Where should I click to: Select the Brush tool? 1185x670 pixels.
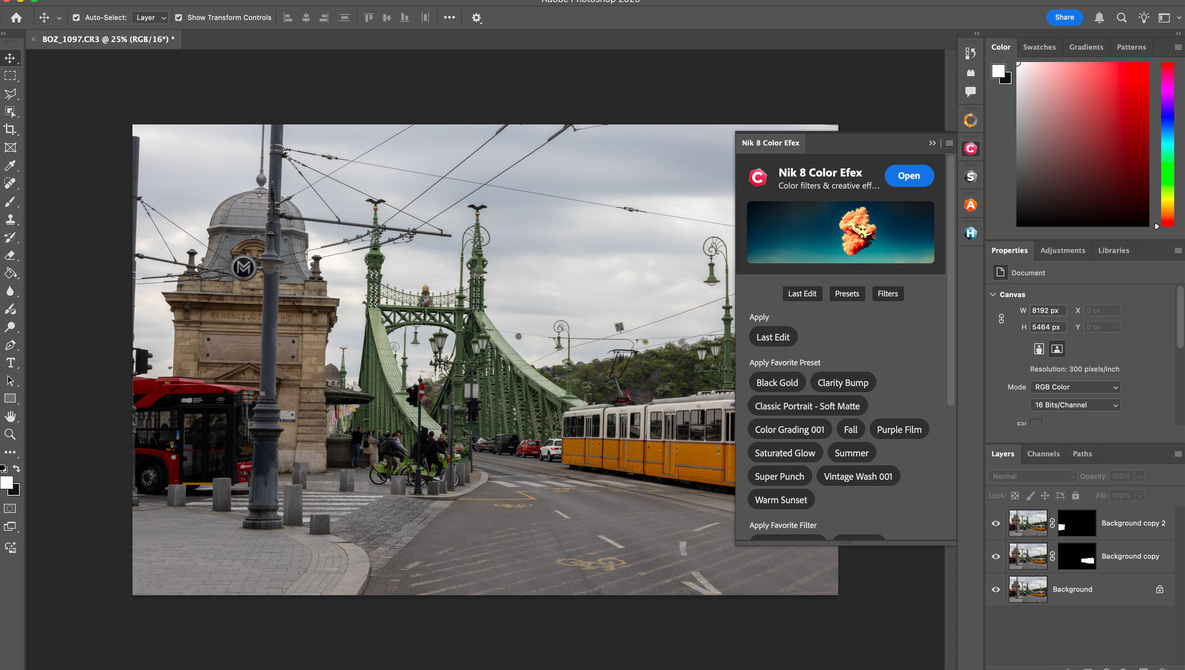11,202
